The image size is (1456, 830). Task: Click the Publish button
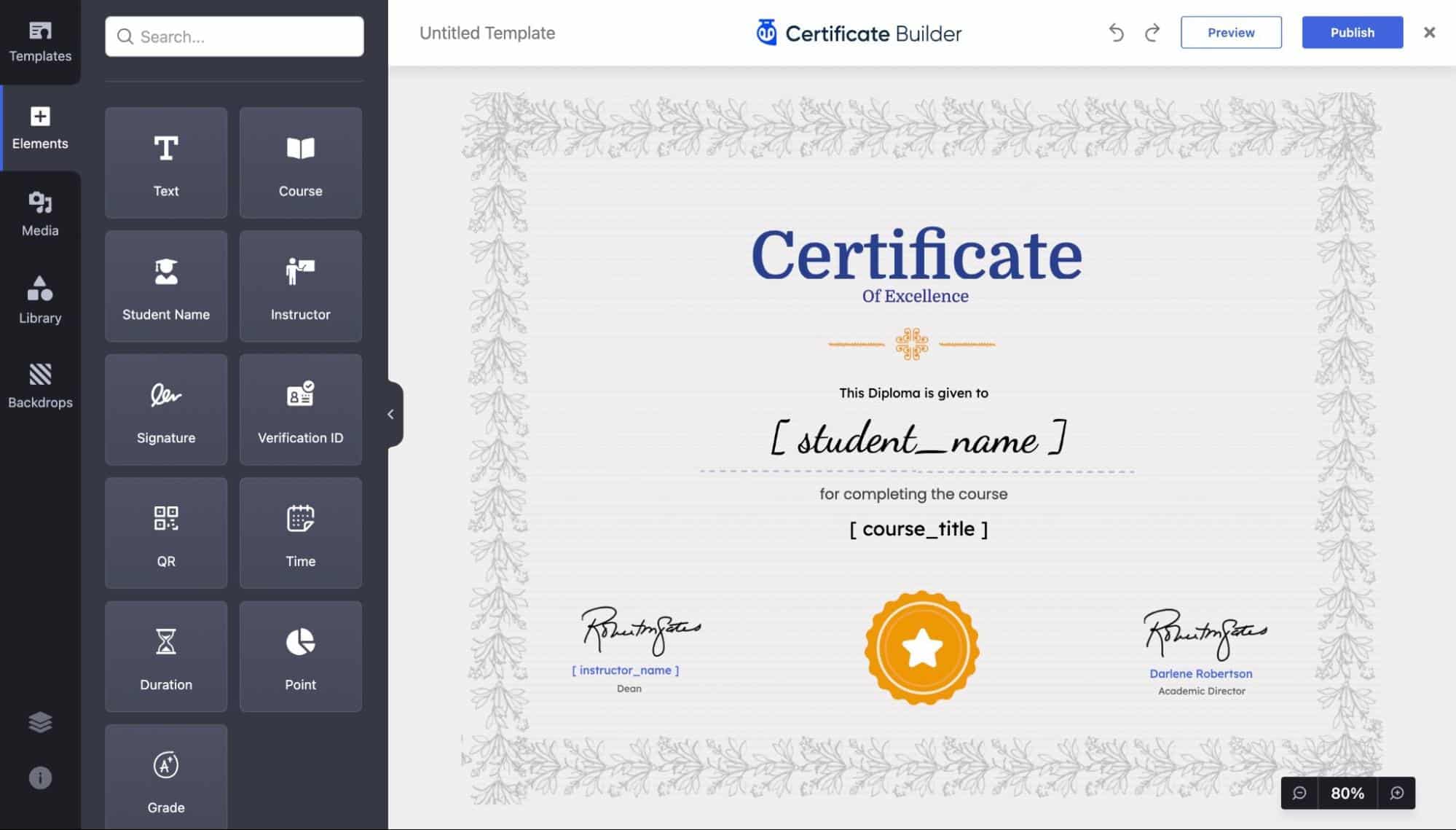pos(1352,32)
